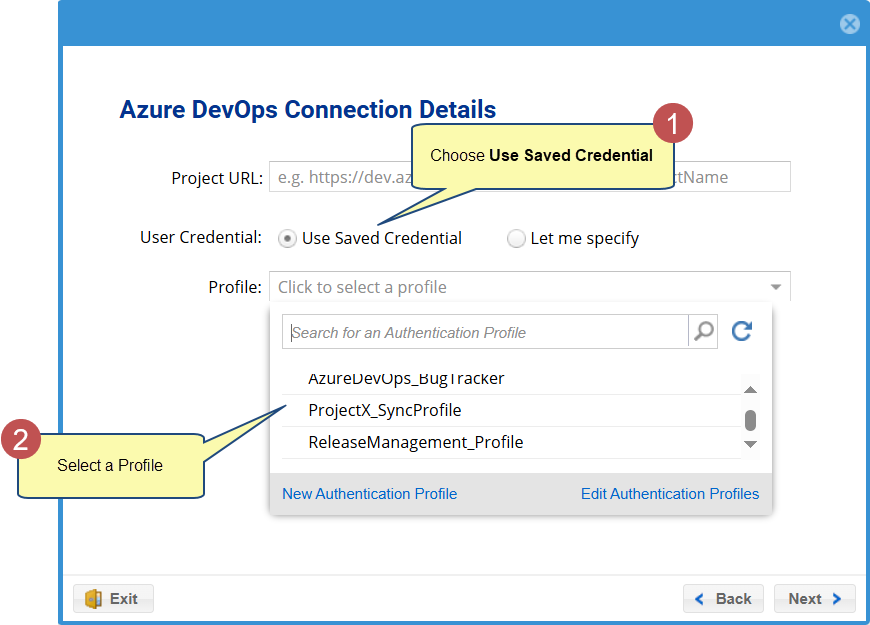The height and width of the screenshot is (625, 870).
Task: Choose AzureDevOps_BugTracker profile
Action: coord(406,379)
